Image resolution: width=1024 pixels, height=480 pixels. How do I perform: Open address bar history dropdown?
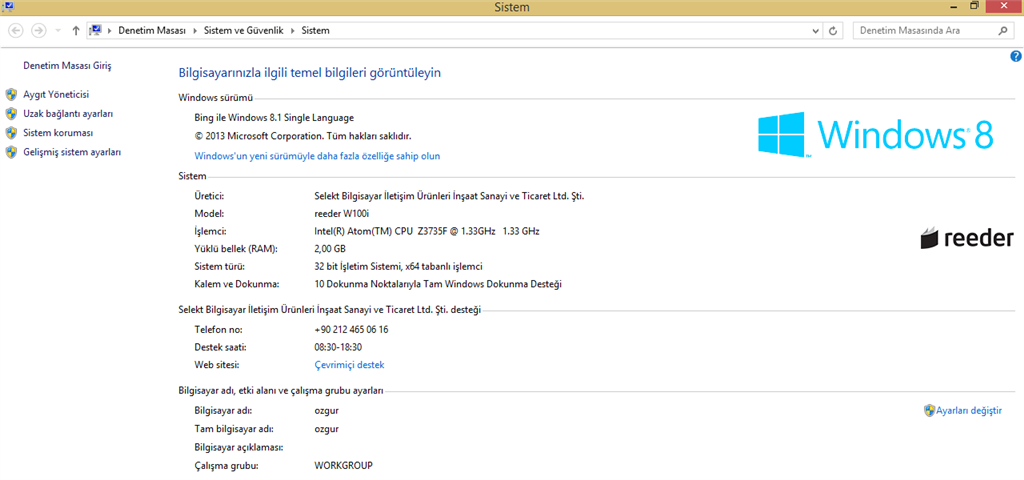pos(814,31)
